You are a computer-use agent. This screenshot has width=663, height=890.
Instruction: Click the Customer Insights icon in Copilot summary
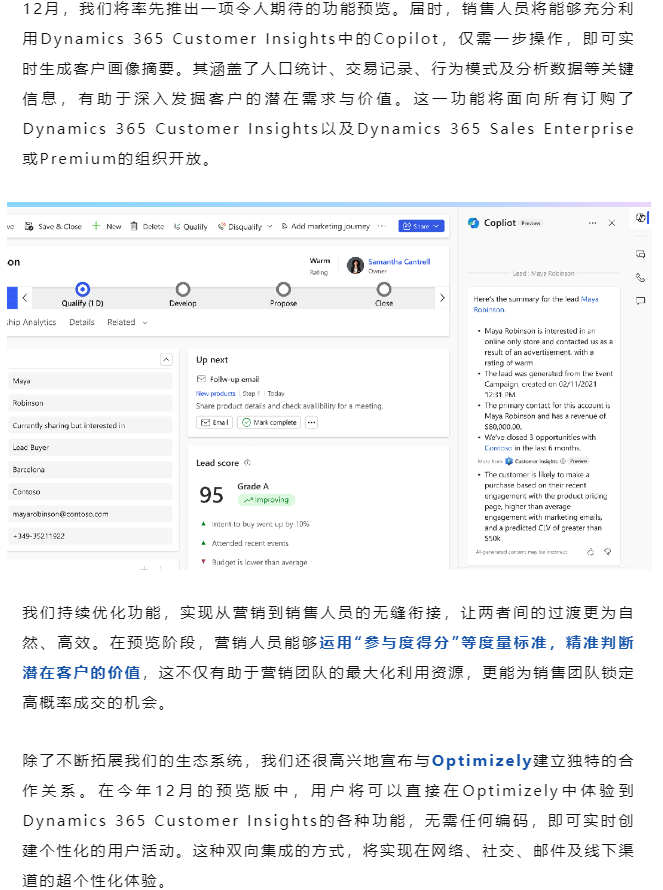tap(509, 461)
